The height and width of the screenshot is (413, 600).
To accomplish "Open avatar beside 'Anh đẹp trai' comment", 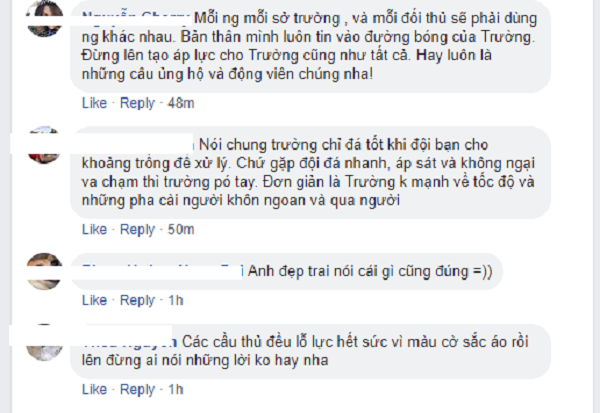I will 44,271.
